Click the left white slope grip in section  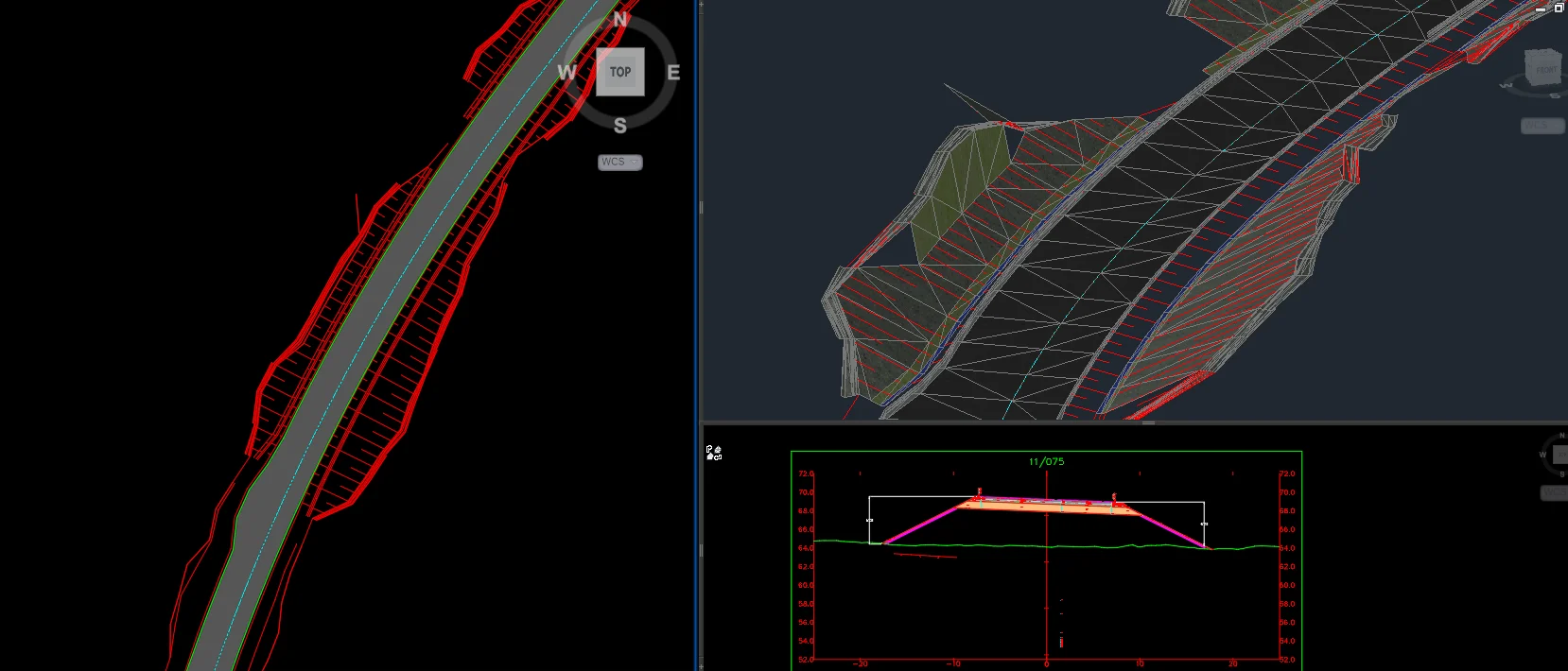869,521
